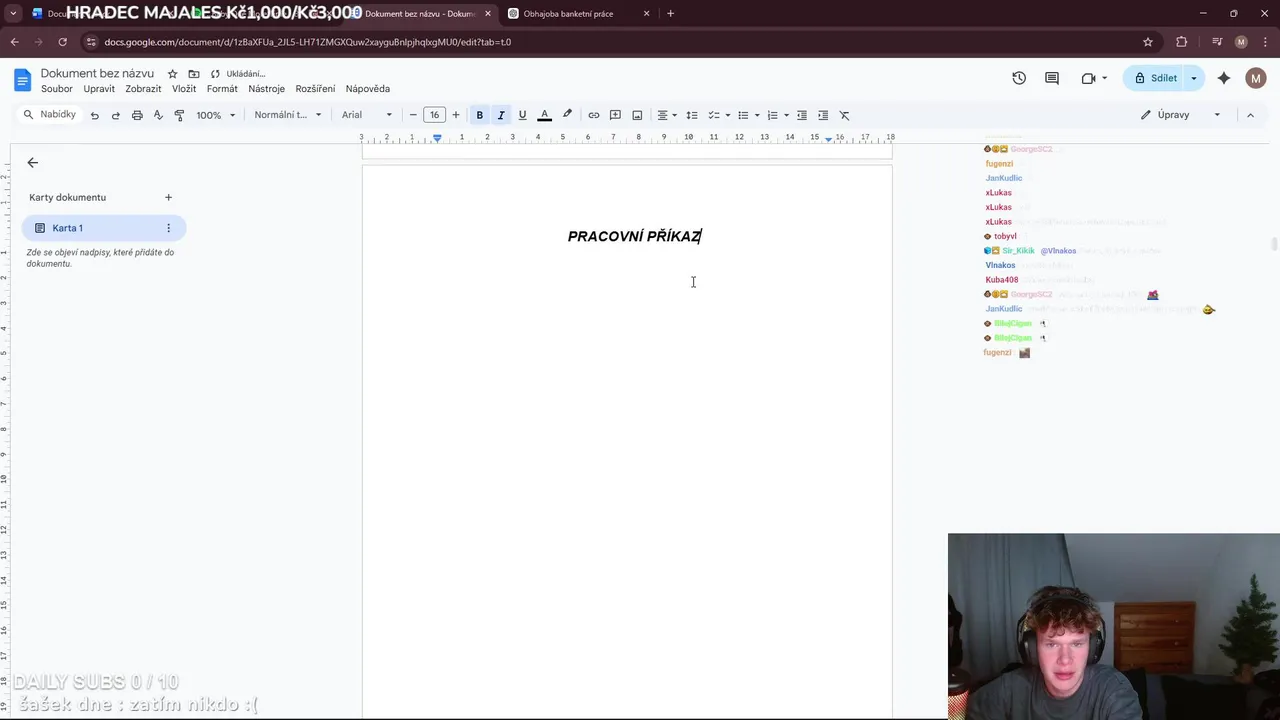Toggle italic formatting off

501,115
